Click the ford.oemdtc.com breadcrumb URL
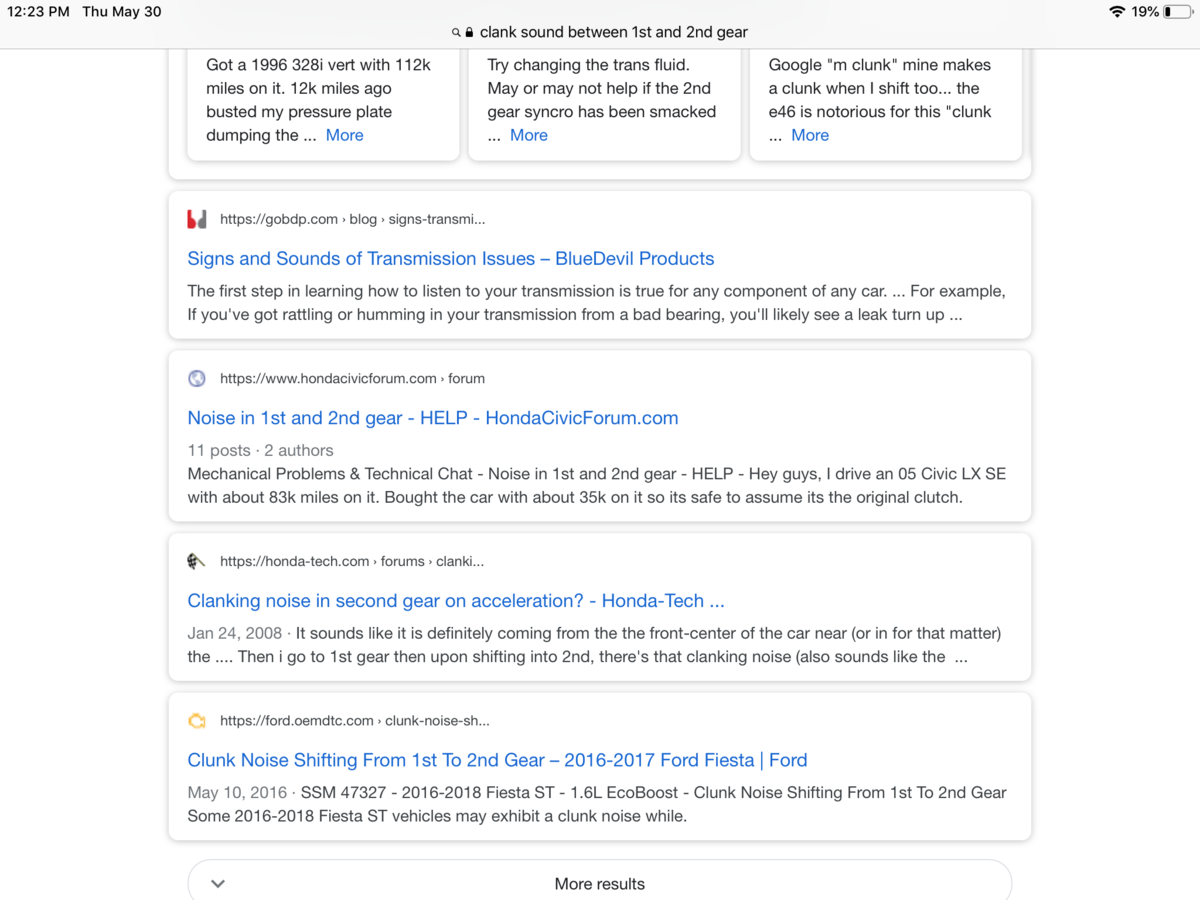The image size is (1200, 900). (x=354, y=721)
